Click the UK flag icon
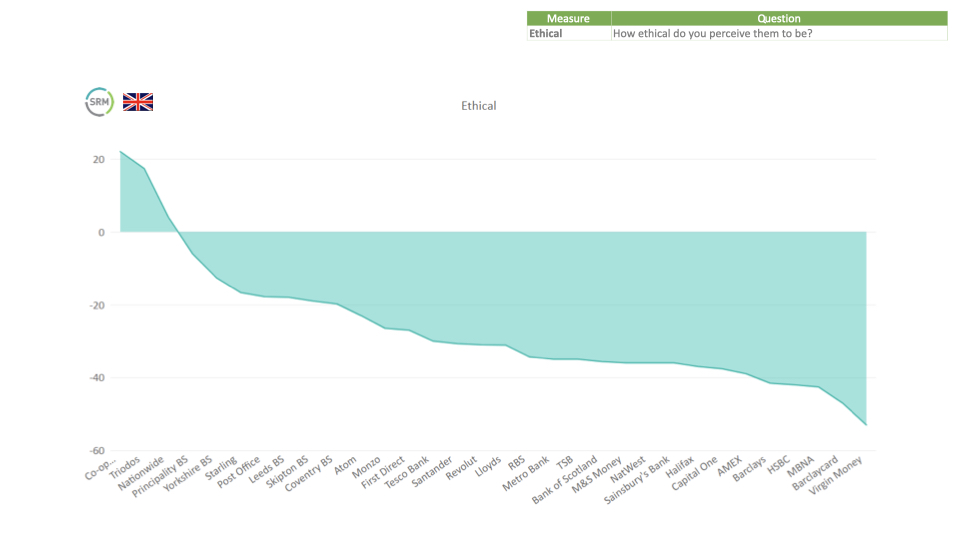 point(138,102)
